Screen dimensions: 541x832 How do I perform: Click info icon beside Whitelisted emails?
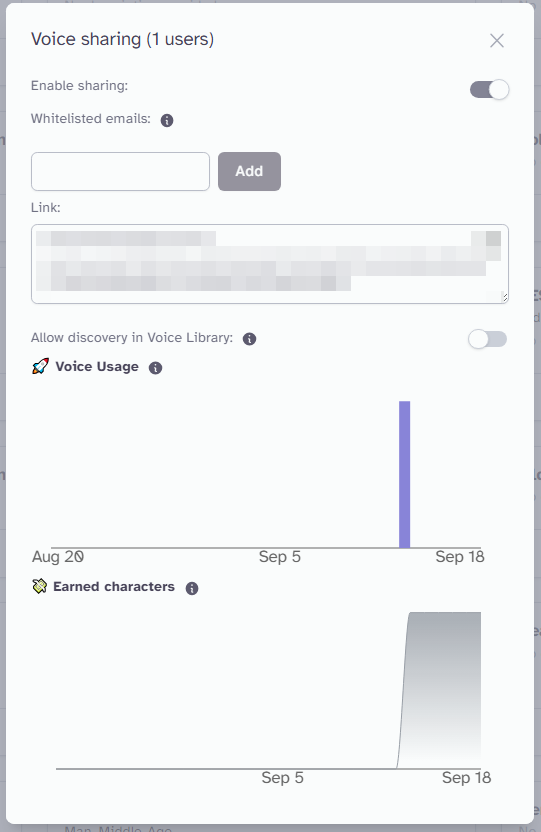167,120
